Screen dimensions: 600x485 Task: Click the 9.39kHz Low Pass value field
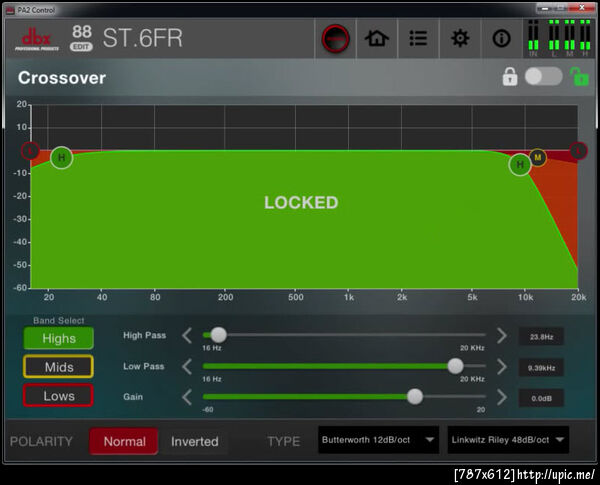541,368
